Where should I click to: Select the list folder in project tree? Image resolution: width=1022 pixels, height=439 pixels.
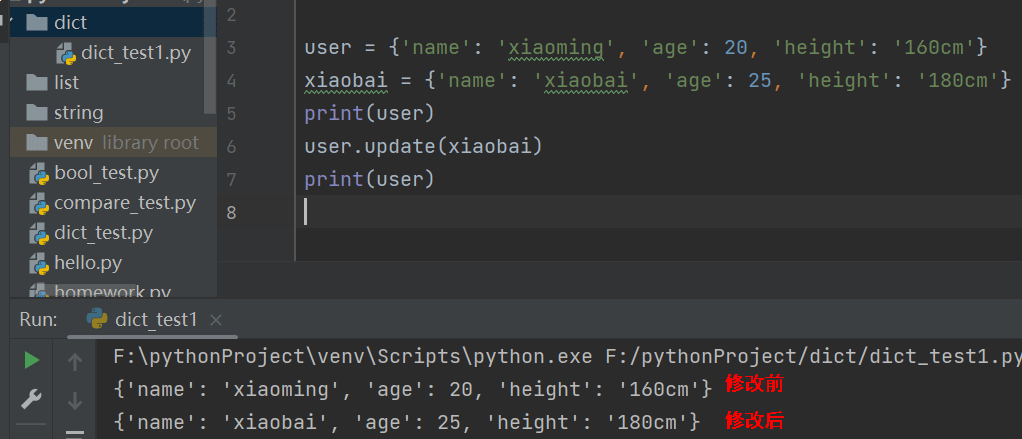[67, 82]
